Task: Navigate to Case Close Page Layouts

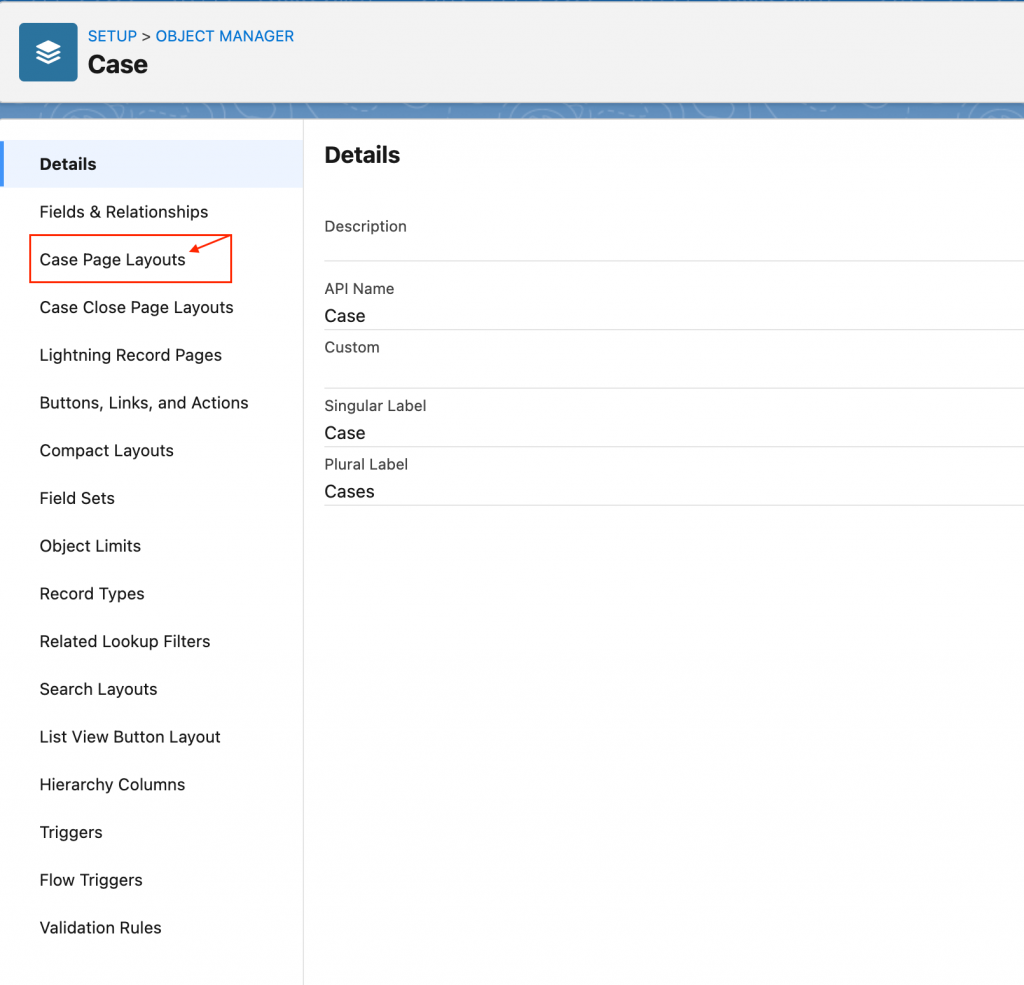Action: (136, 308)
